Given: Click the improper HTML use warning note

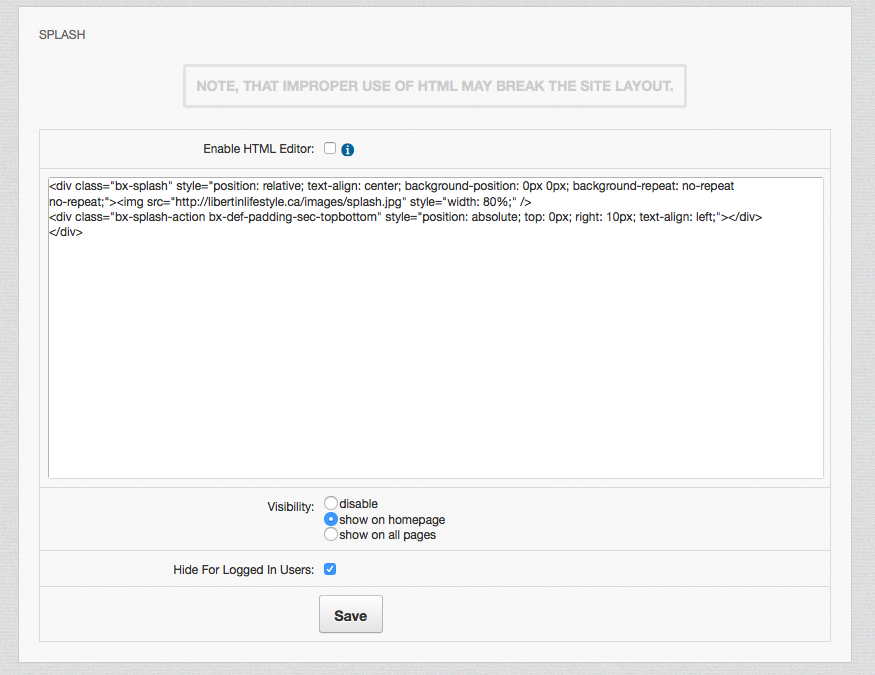Looking at the screenshot, I should point(435,87).
